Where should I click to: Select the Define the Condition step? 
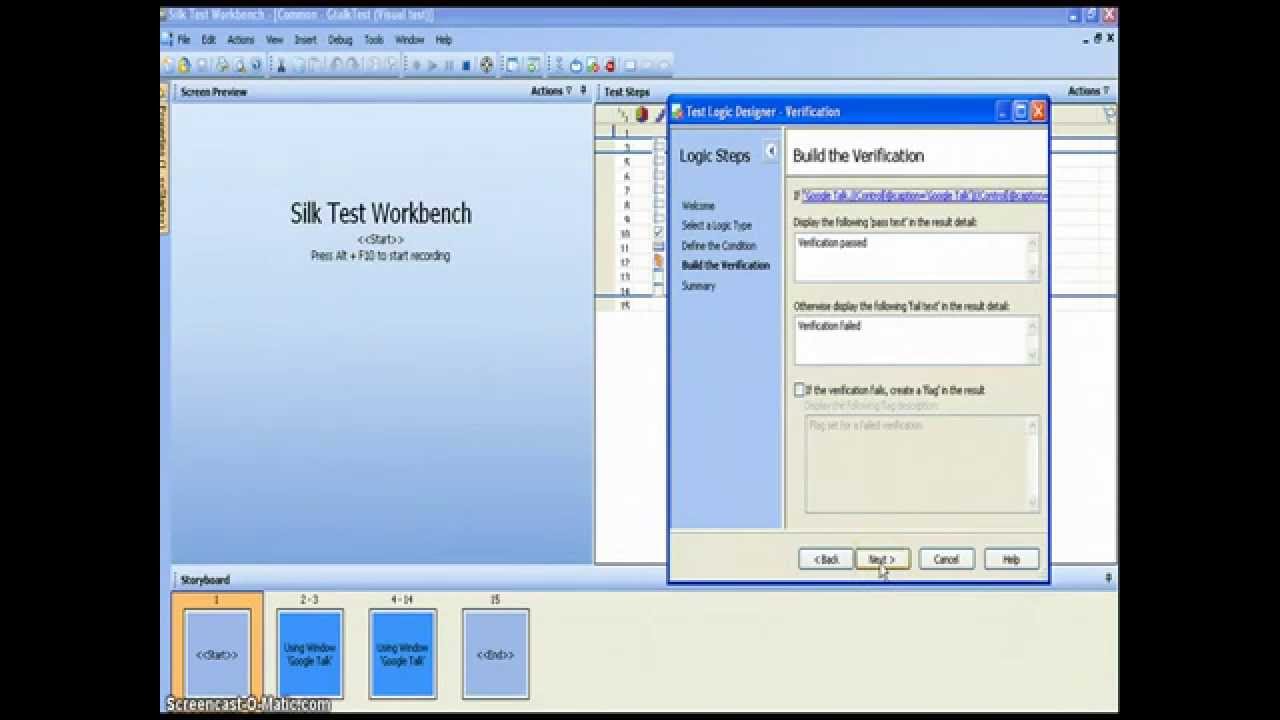click(x=719, y=246)
